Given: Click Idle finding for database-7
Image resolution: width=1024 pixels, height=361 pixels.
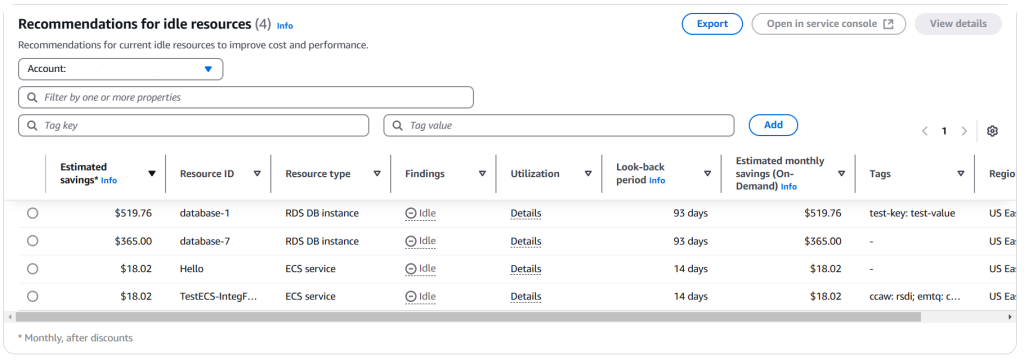Looking at the screenshot, I should pyautogui.click(x=420, y=241).
